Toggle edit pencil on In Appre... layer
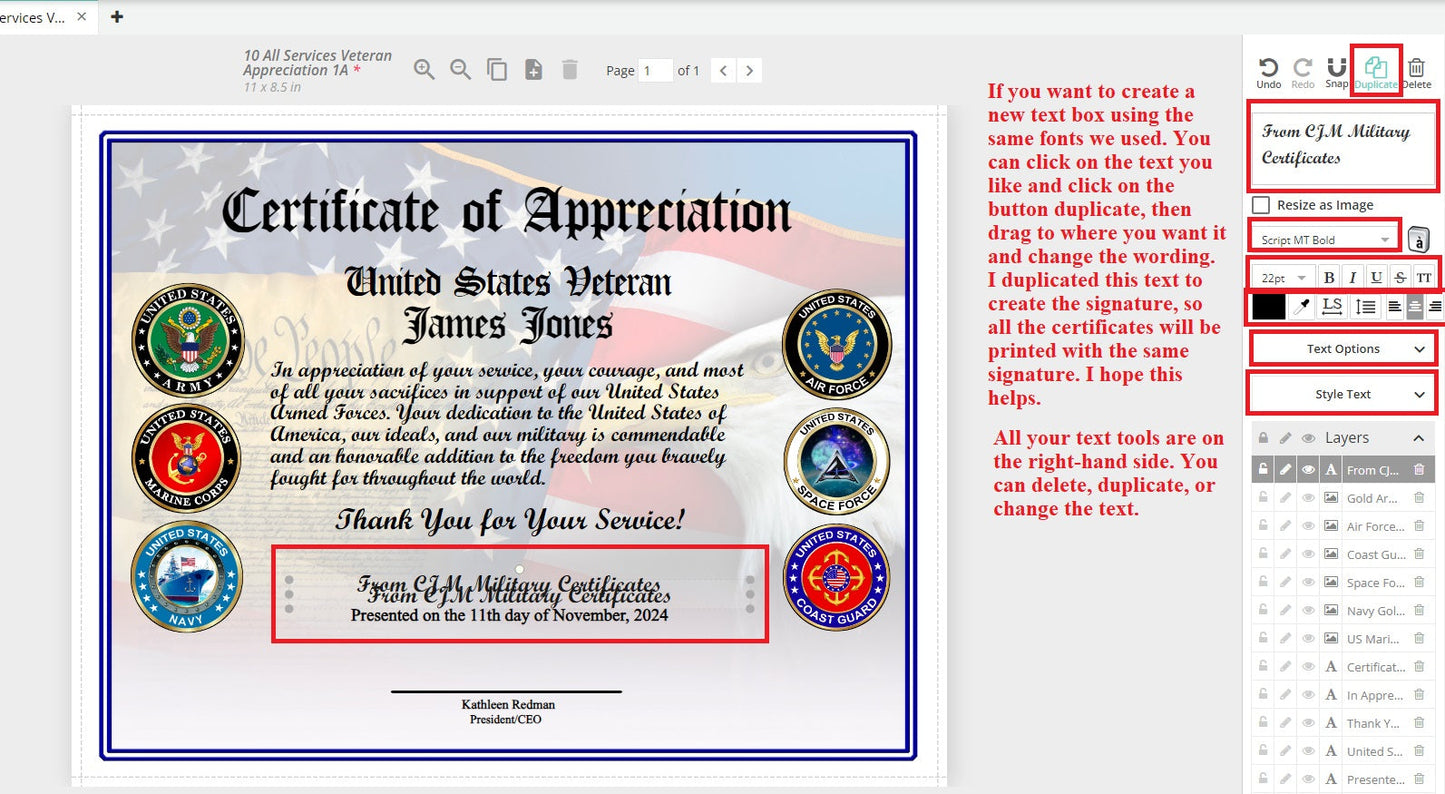 pyautogui.click(x=1286, y=695)
